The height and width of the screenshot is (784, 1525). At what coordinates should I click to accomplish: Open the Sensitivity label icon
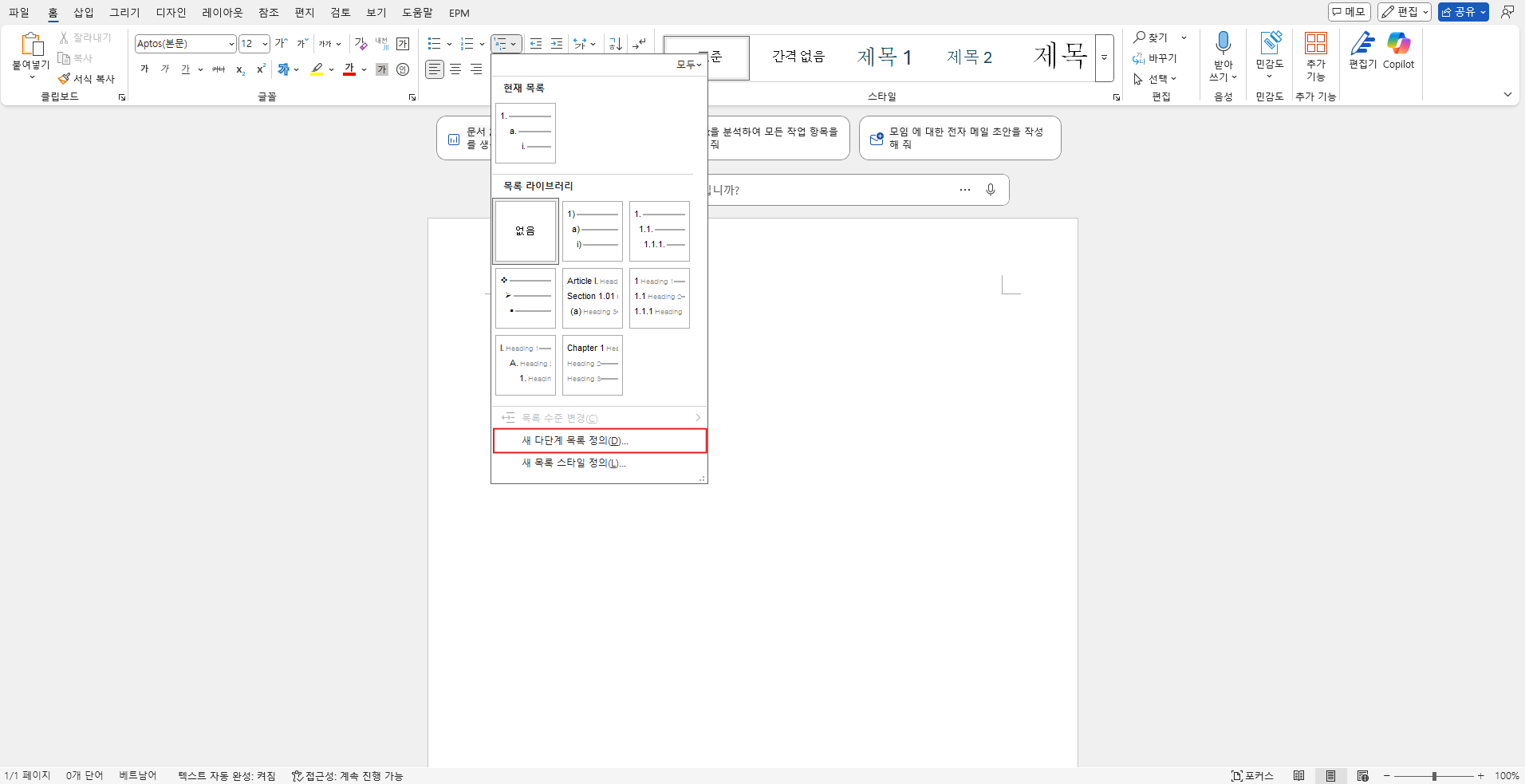pyautogui.click(x=1270, y=42)
